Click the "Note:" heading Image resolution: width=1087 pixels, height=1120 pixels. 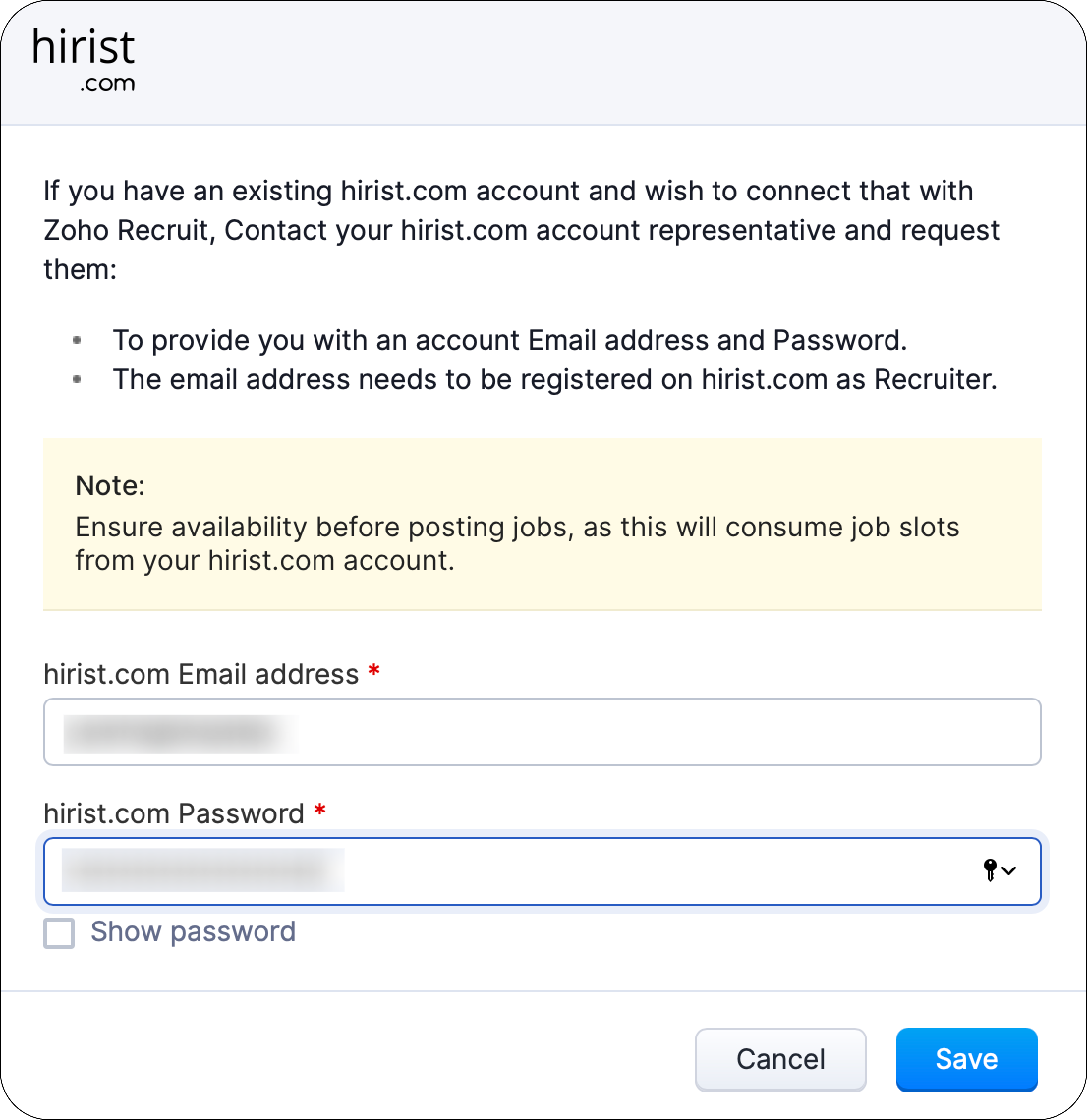point(110,486)
